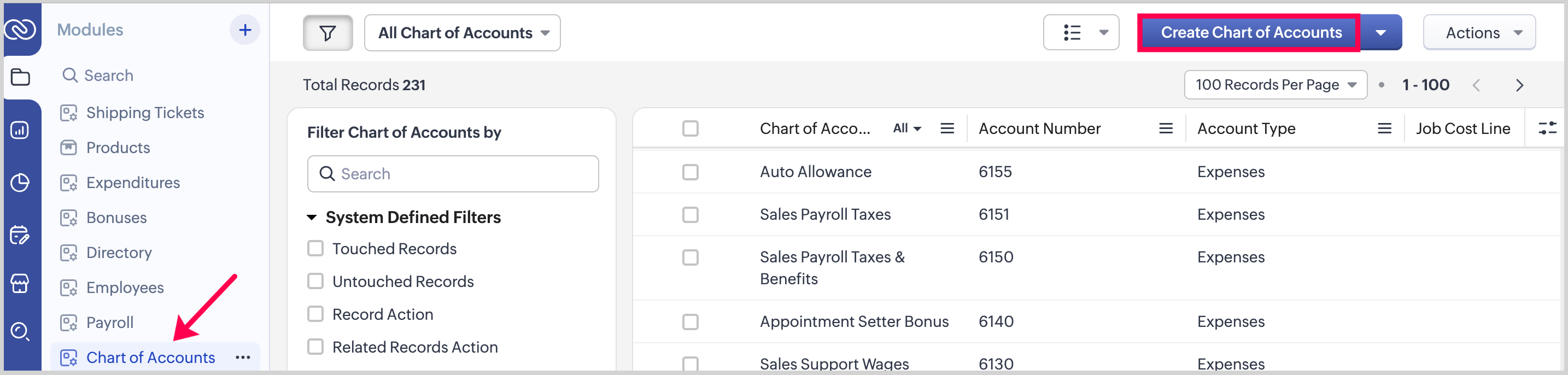
Task: Check the Untouched Records filter
Action: point(315,281)
